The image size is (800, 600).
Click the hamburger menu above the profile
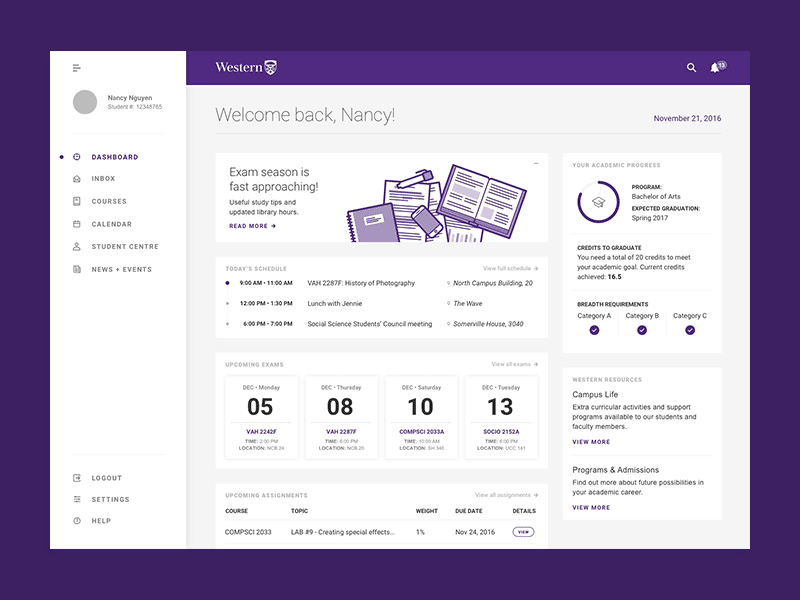pyautogui.click(x=77, y=67)
